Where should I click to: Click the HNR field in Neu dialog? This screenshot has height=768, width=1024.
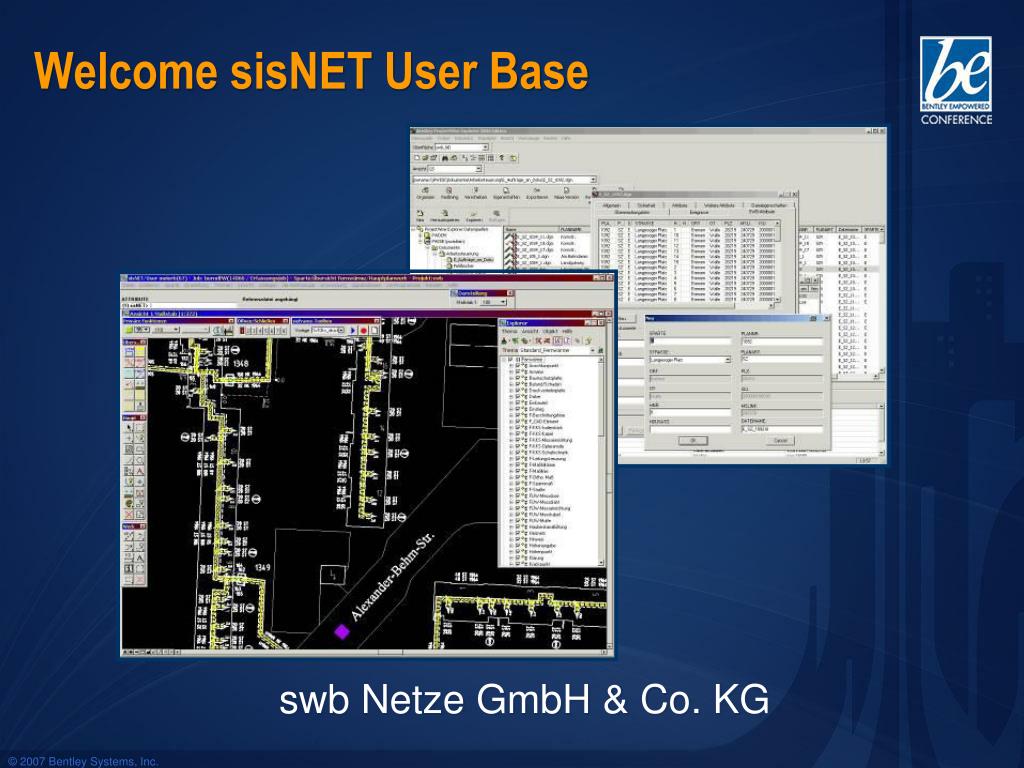690,413
